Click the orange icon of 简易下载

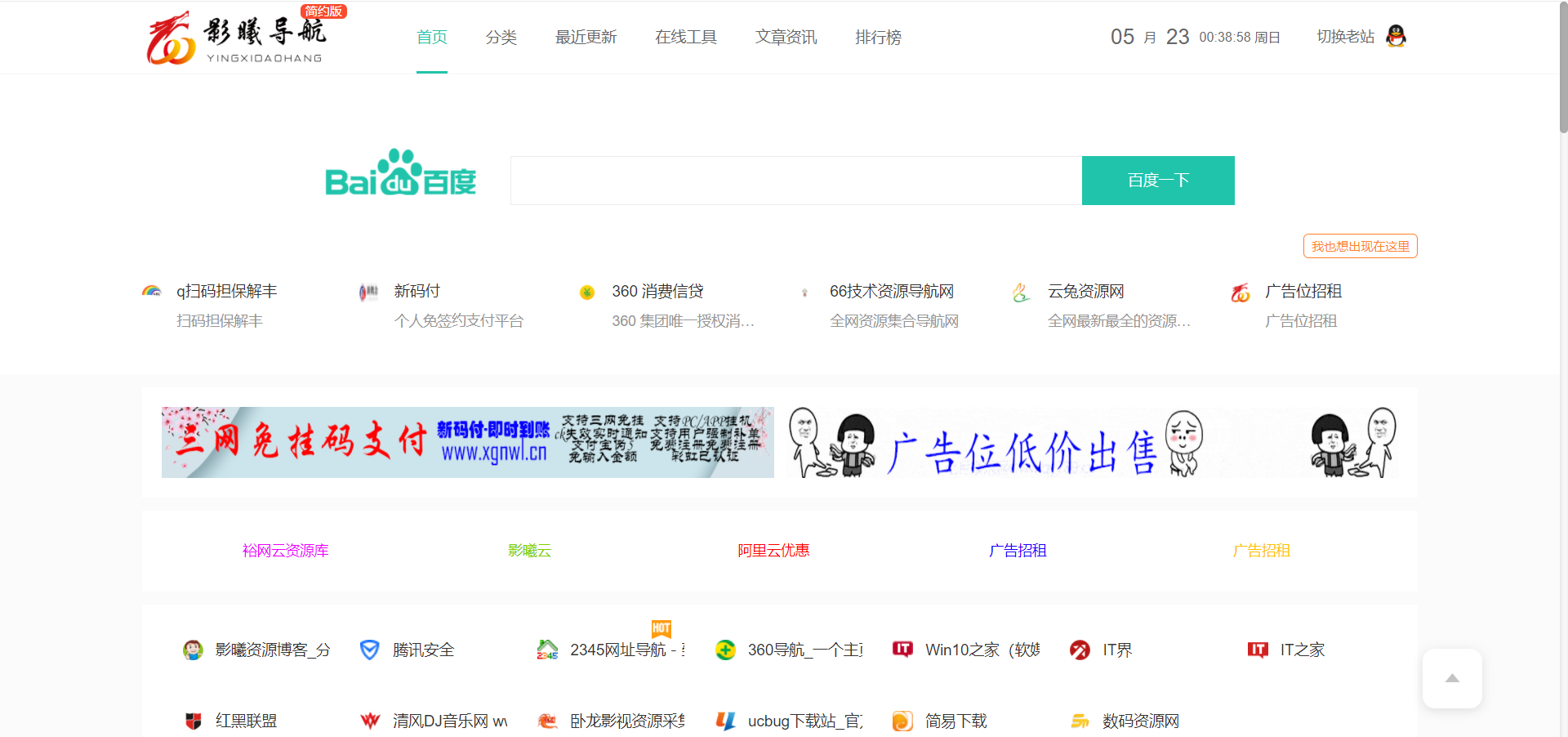click(902, 721)
